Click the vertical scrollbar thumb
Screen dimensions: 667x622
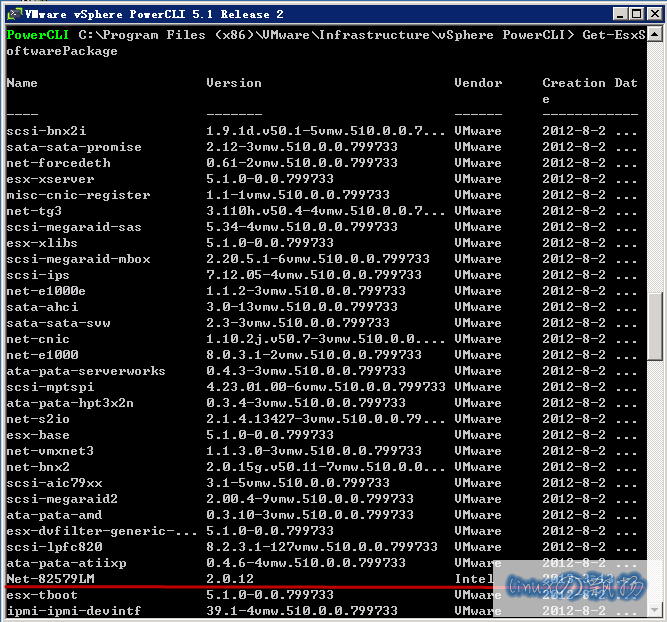pos(655,325)
